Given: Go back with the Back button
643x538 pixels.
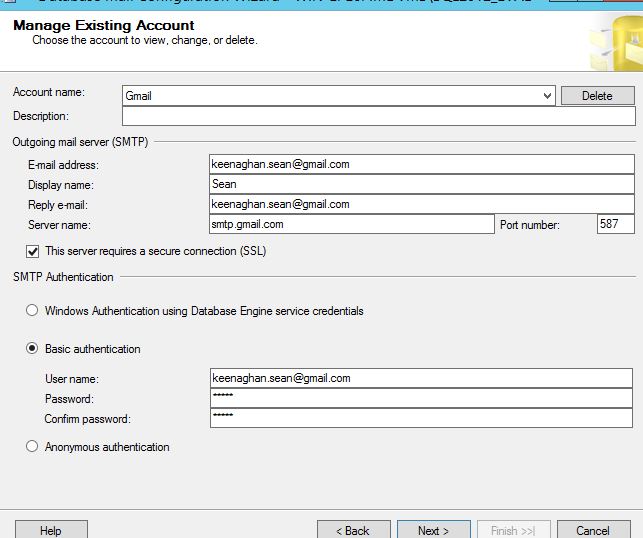Looking at the screenshot, I should point(353,530).
